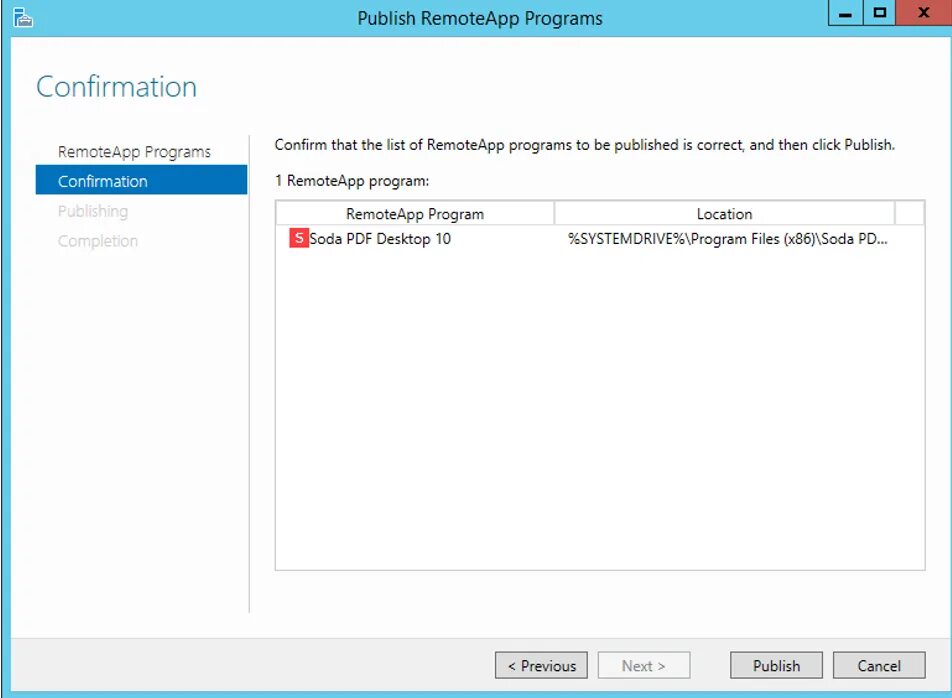Minimize the Publish RemoteApp Programs window
The image size is (952, 698).
pos(845,12)
